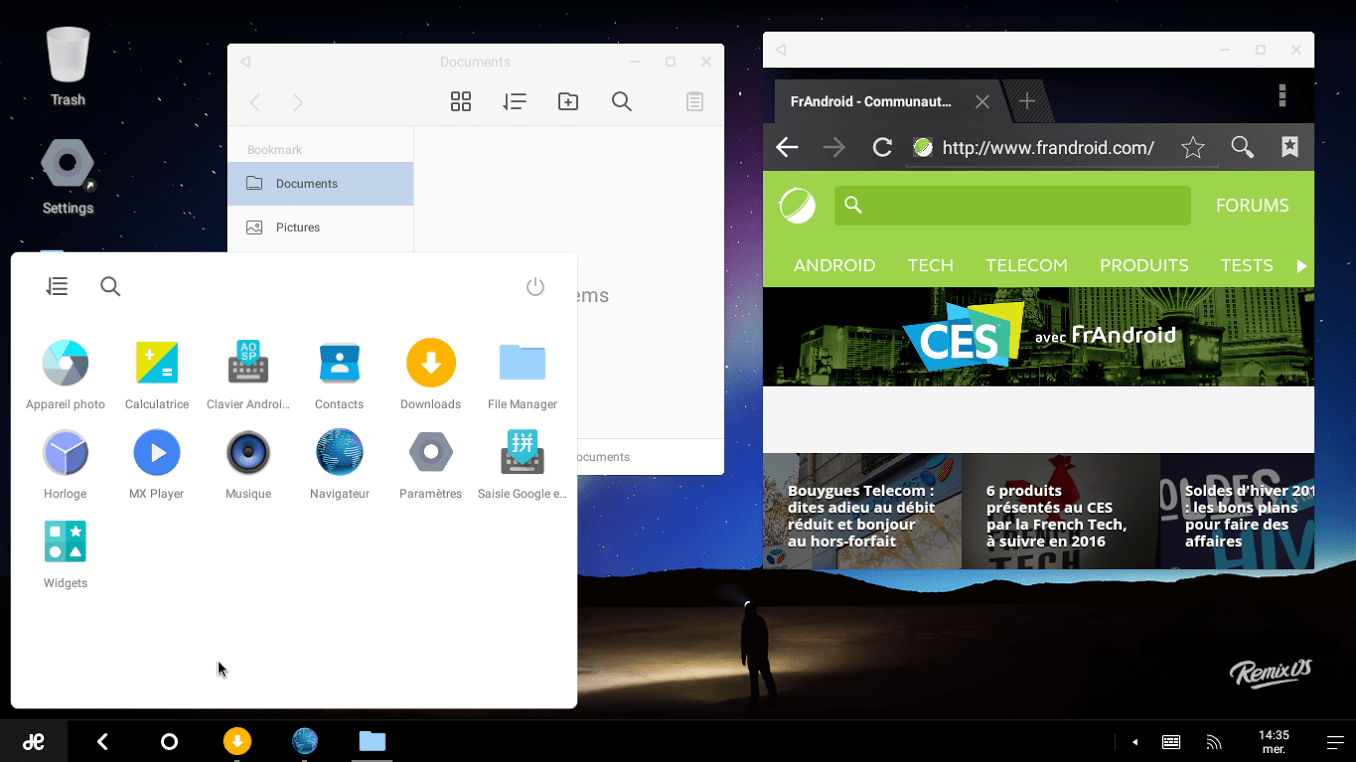Bookmark the FrAndroid page with the star
This screenshot has width=1356, height=762.
tap(1192, 147)
